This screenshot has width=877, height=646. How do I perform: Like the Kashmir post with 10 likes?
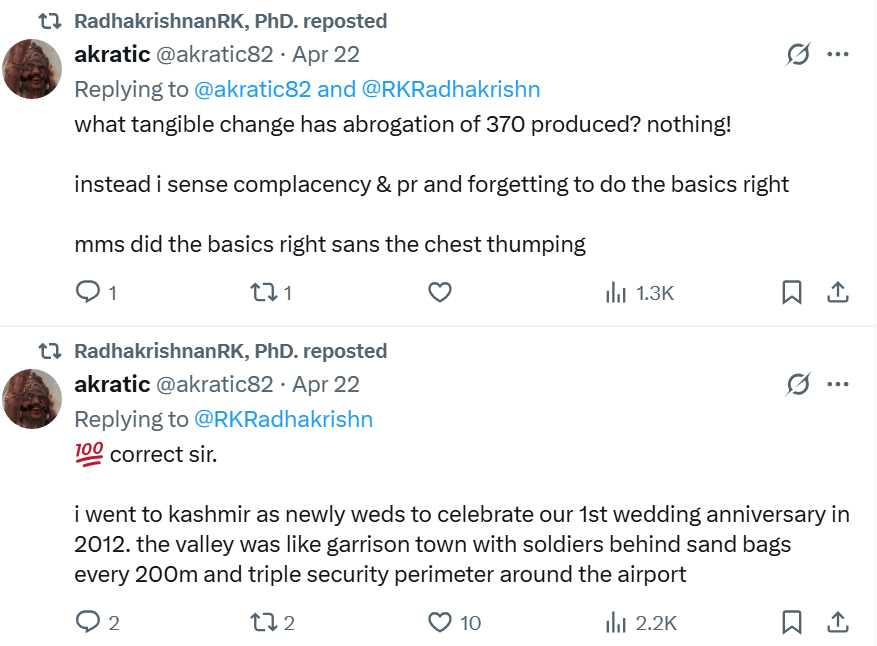(x=440, y=623)
